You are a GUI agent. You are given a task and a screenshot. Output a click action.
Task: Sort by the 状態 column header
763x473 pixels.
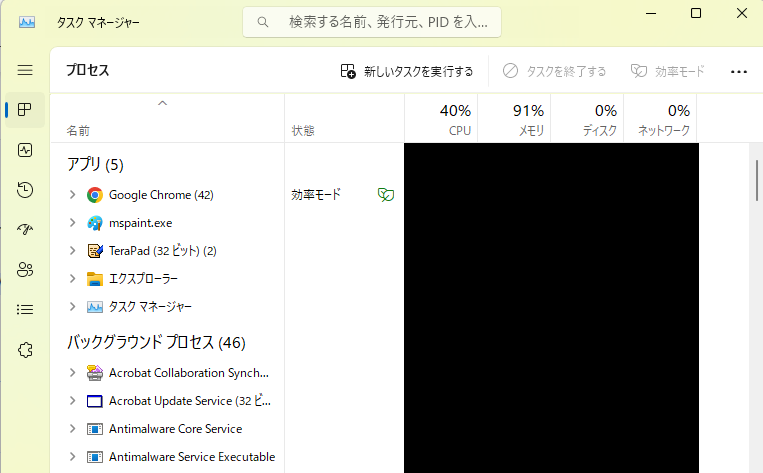pyautogui.click(x=345, y=118)
